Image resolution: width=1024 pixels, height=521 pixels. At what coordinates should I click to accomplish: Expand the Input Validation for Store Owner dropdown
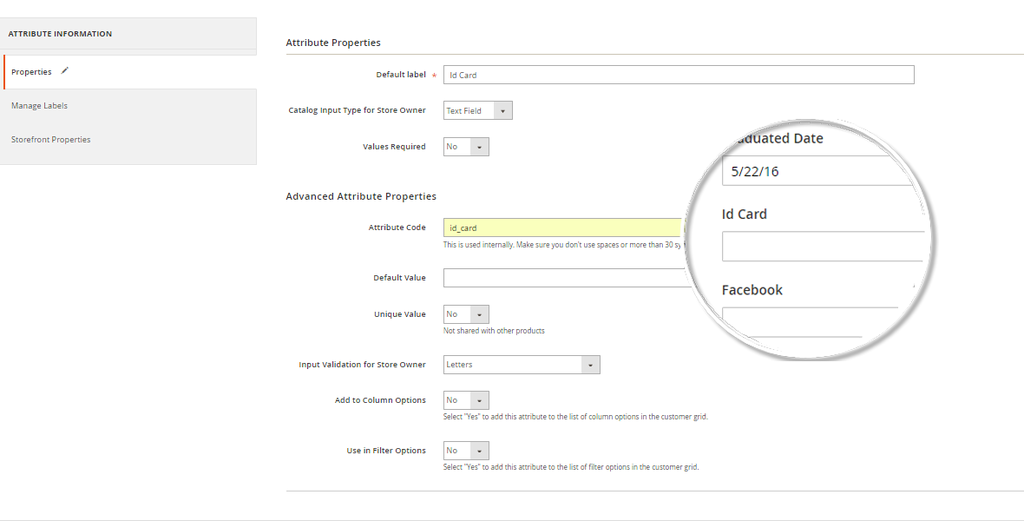coord(521,365)
